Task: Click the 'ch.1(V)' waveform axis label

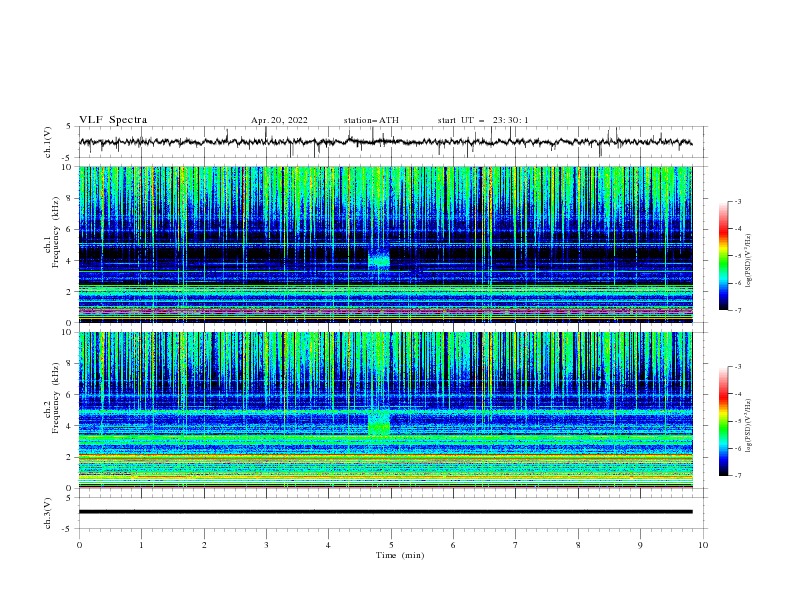Action: (48, 142)
